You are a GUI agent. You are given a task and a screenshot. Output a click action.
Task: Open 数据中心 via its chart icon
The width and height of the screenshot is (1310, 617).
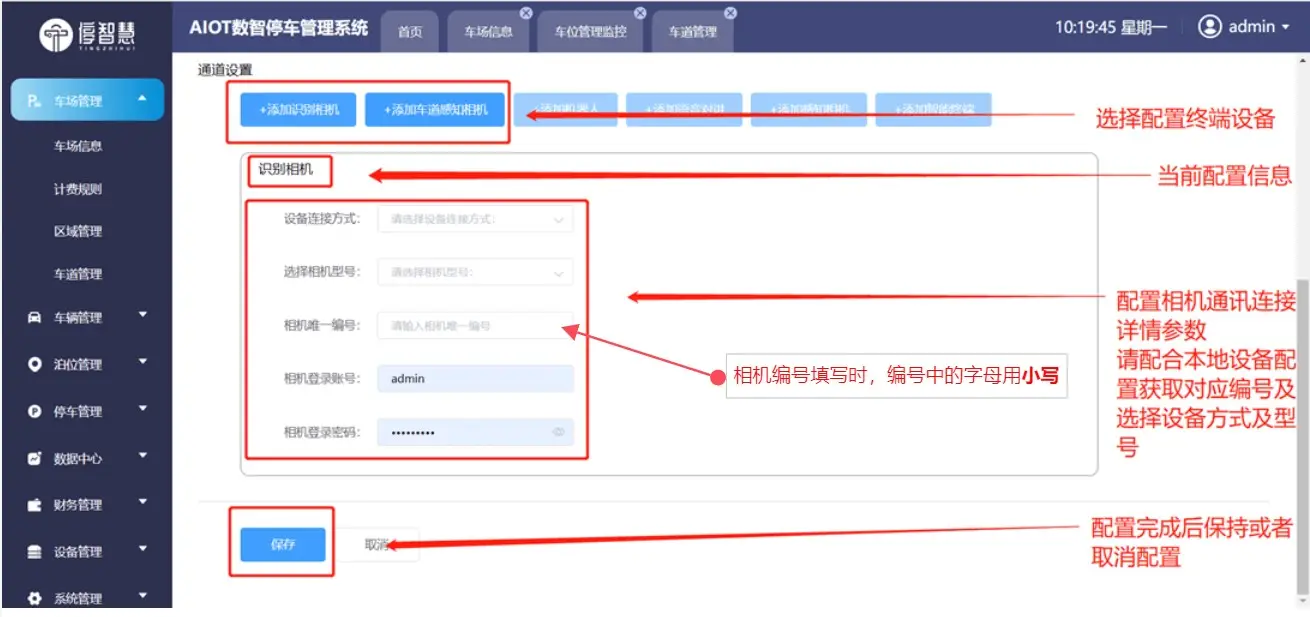pos(33,458)
